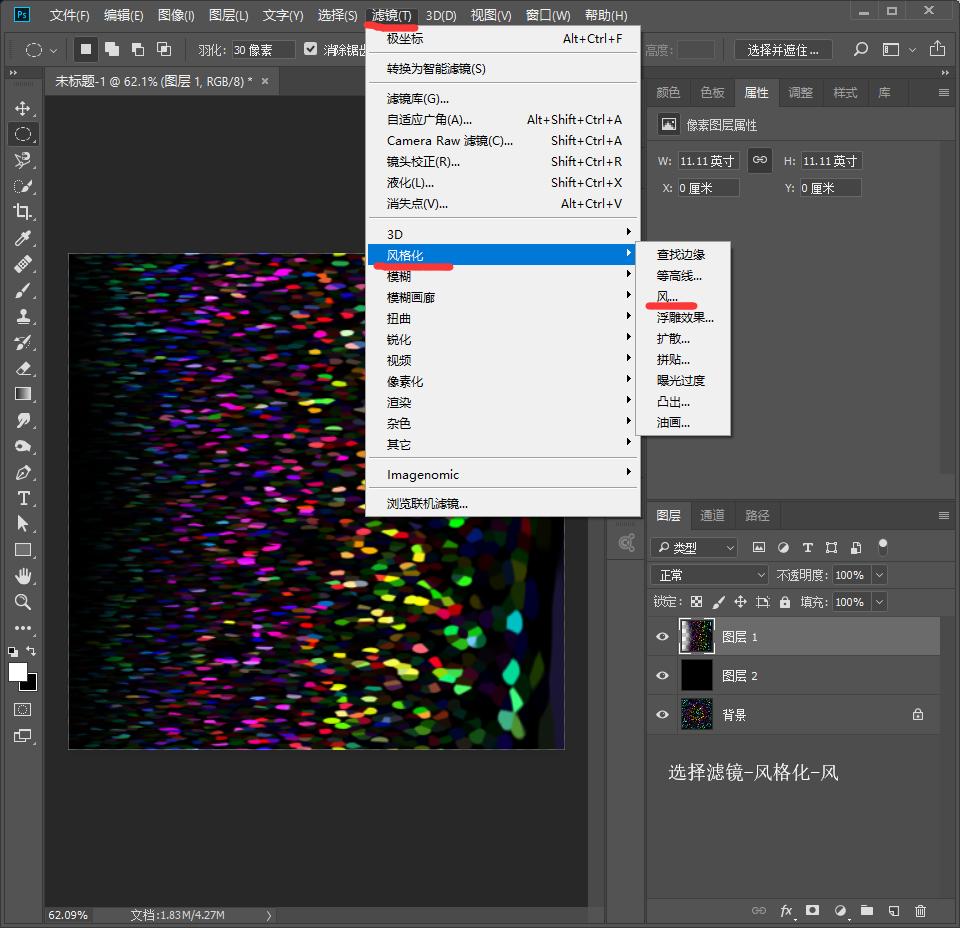Image resolution: width=960 pixels, height=928 pixels.
Task: Click the delete layer trash icon
Action: [x=920, y=911]
